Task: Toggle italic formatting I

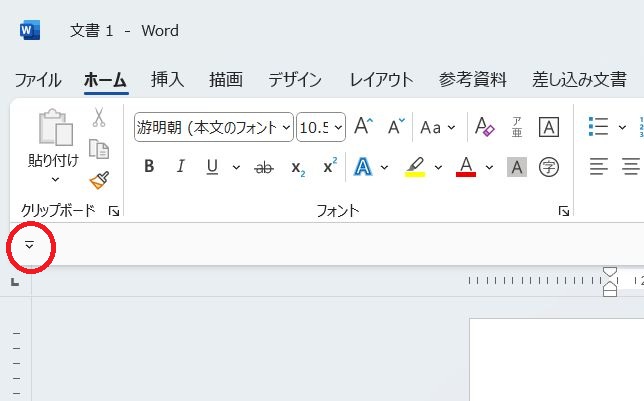Action: 180,166
